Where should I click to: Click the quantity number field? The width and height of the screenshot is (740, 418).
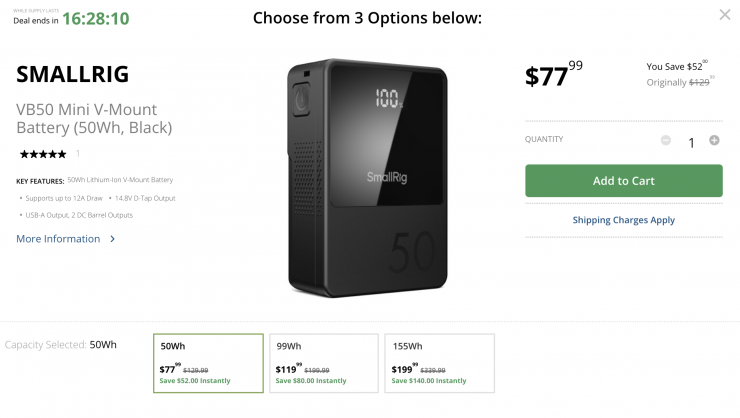[690, 143]
